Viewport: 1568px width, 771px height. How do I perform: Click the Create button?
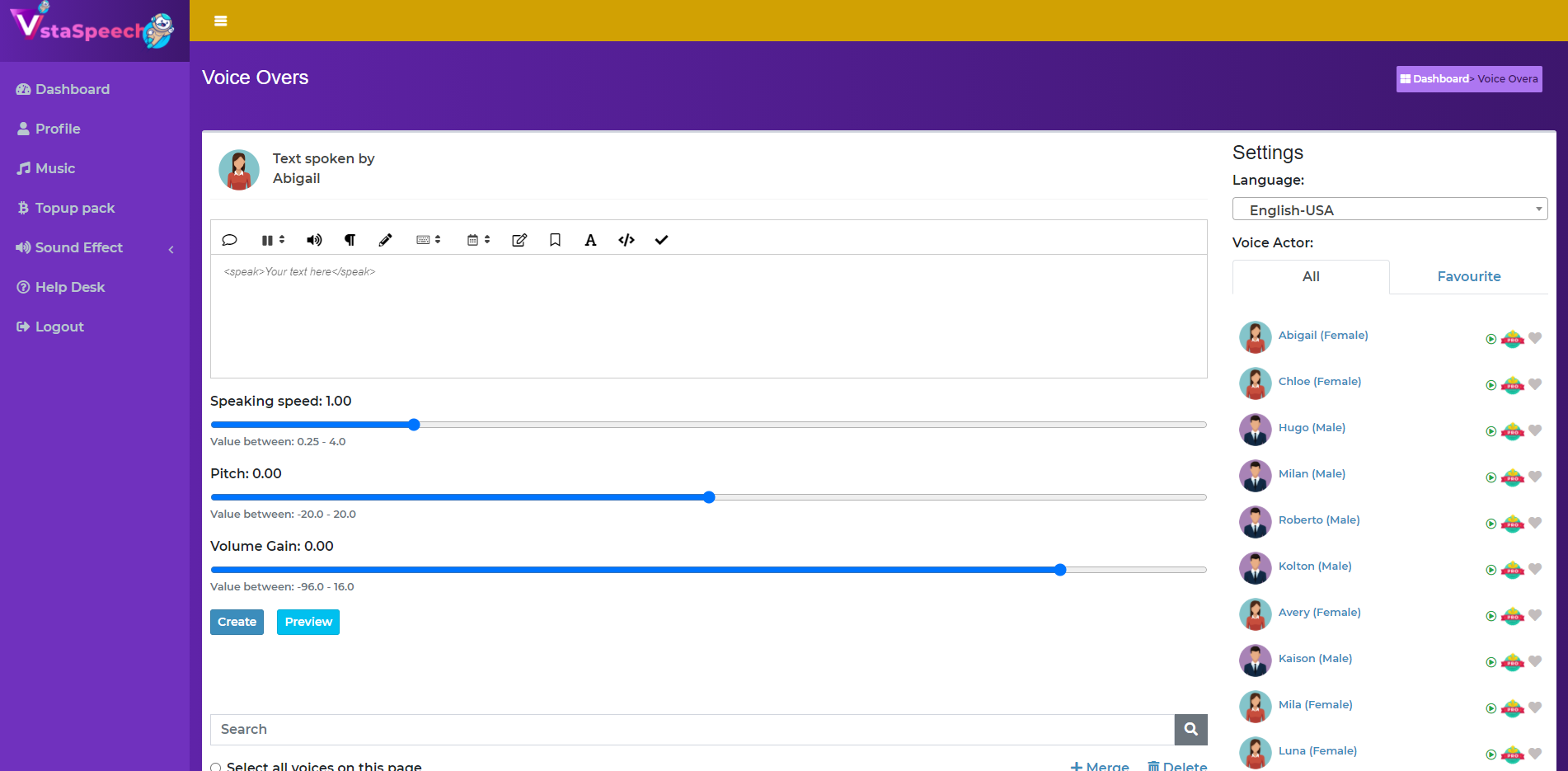click(x=237, y=622)
